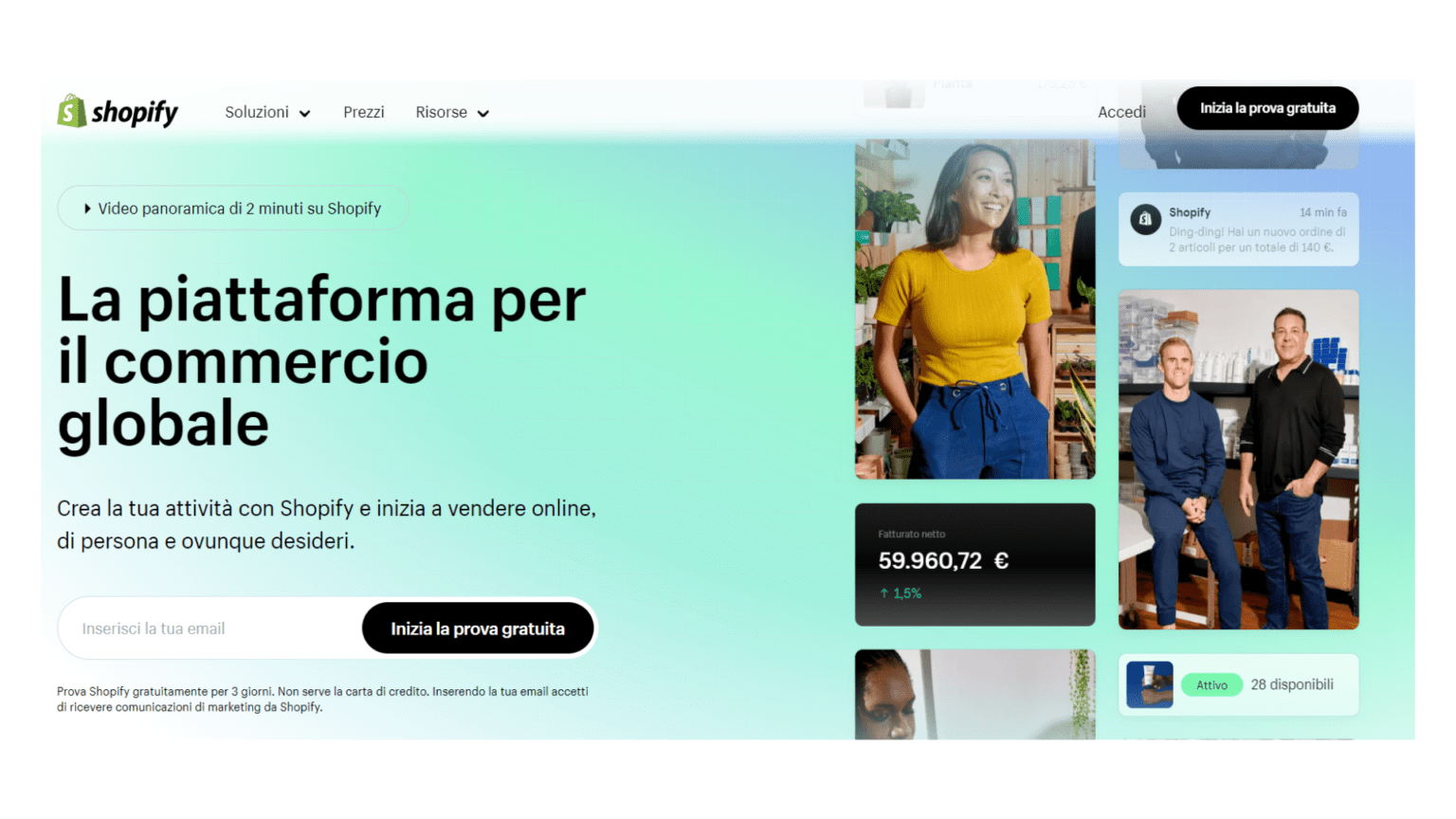The height and width of the screenshot is (819, 1456).
Task: Click Inizia la prova gratuita beside the email field
Action: click(478, 628)
